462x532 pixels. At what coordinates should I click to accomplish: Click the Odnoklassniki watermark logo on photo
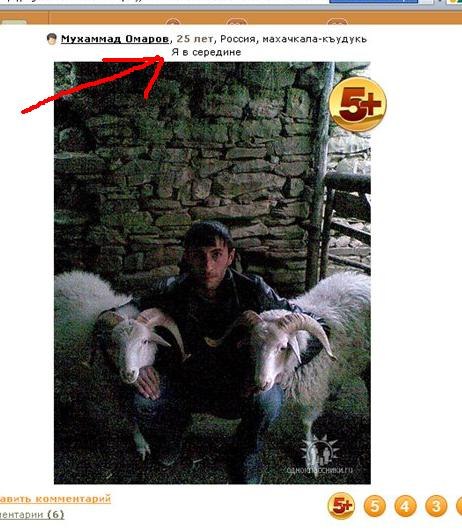(x=320, y=456)
